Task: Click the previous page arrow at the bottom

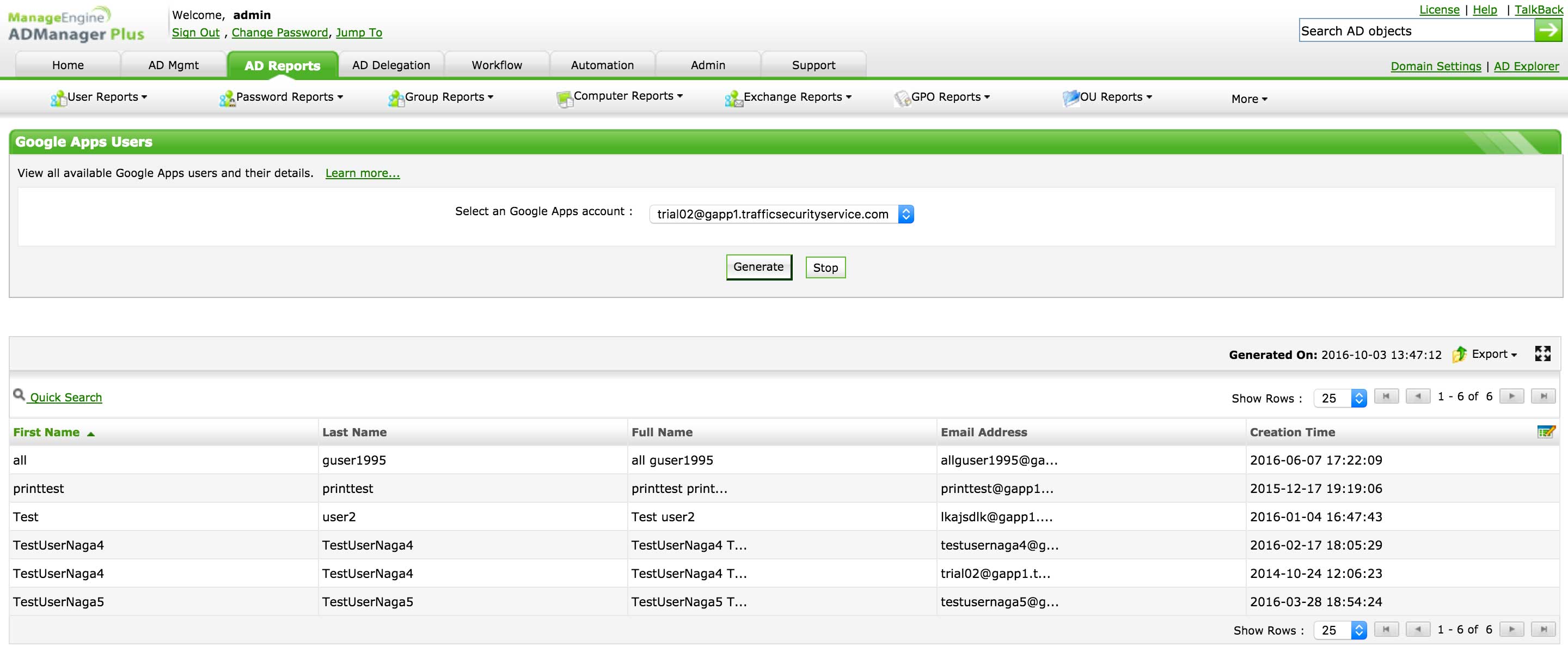Action: pos(1418,629)
